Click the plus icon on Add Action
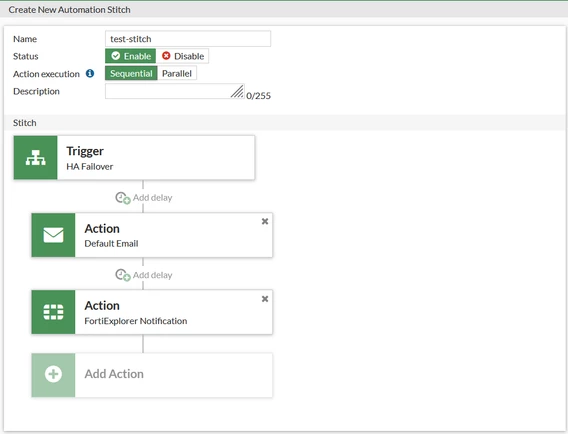Screen dimensions: 568x434 pos(53,374)
